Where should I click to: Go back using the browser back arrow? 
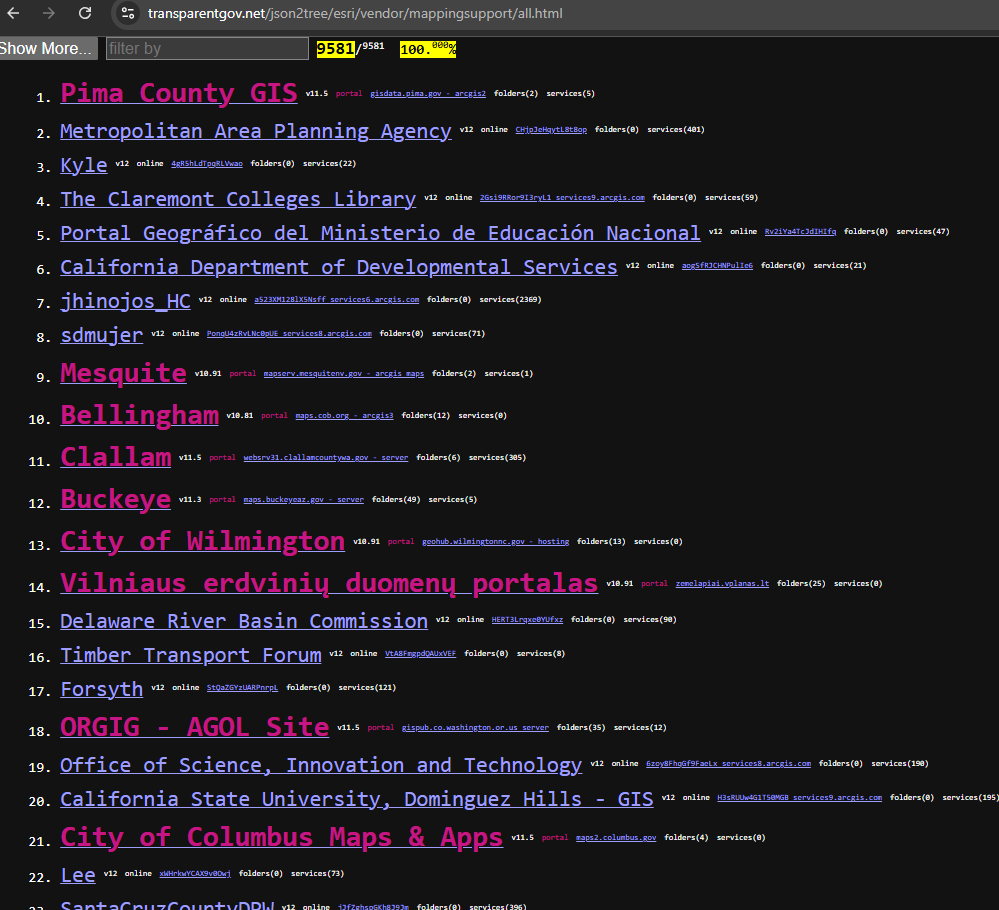13,13
